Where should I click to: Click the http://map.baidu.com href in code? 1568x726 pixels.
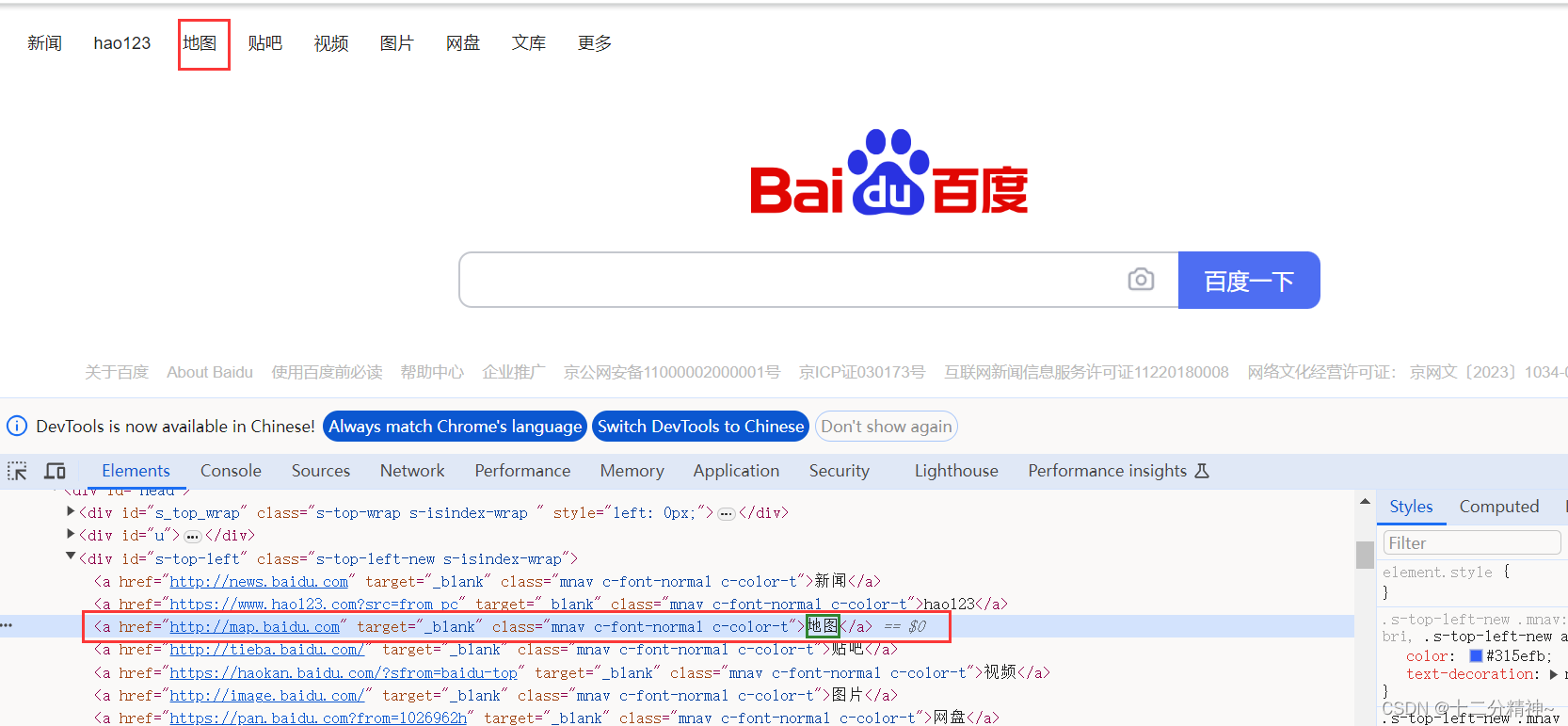tap(255, 627)
